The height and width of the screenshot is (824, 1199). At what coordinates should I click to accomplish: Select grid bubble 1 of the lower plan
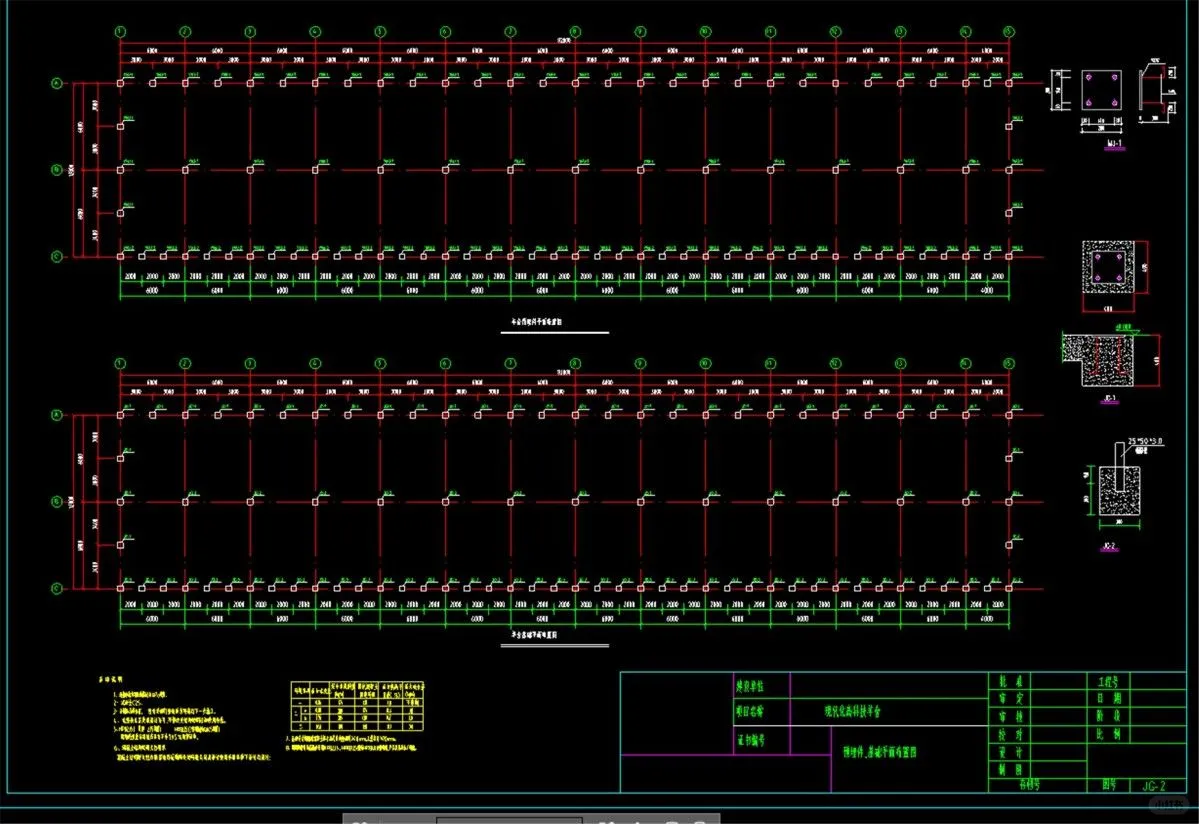tap(120, 364)
